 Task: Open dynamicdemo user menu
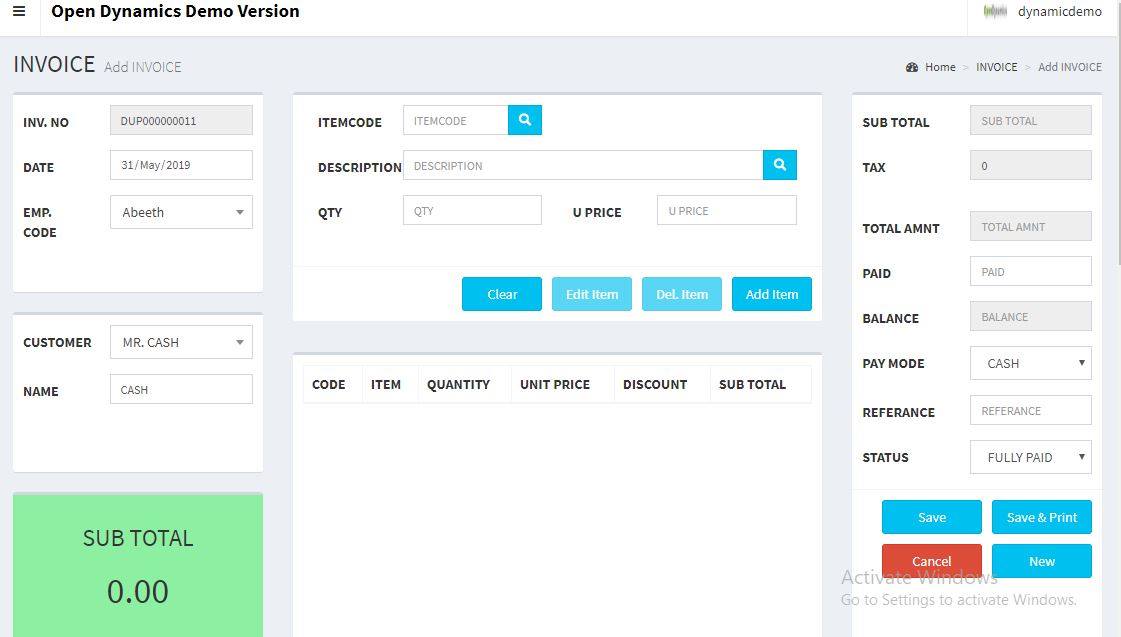click(1060, 11)
